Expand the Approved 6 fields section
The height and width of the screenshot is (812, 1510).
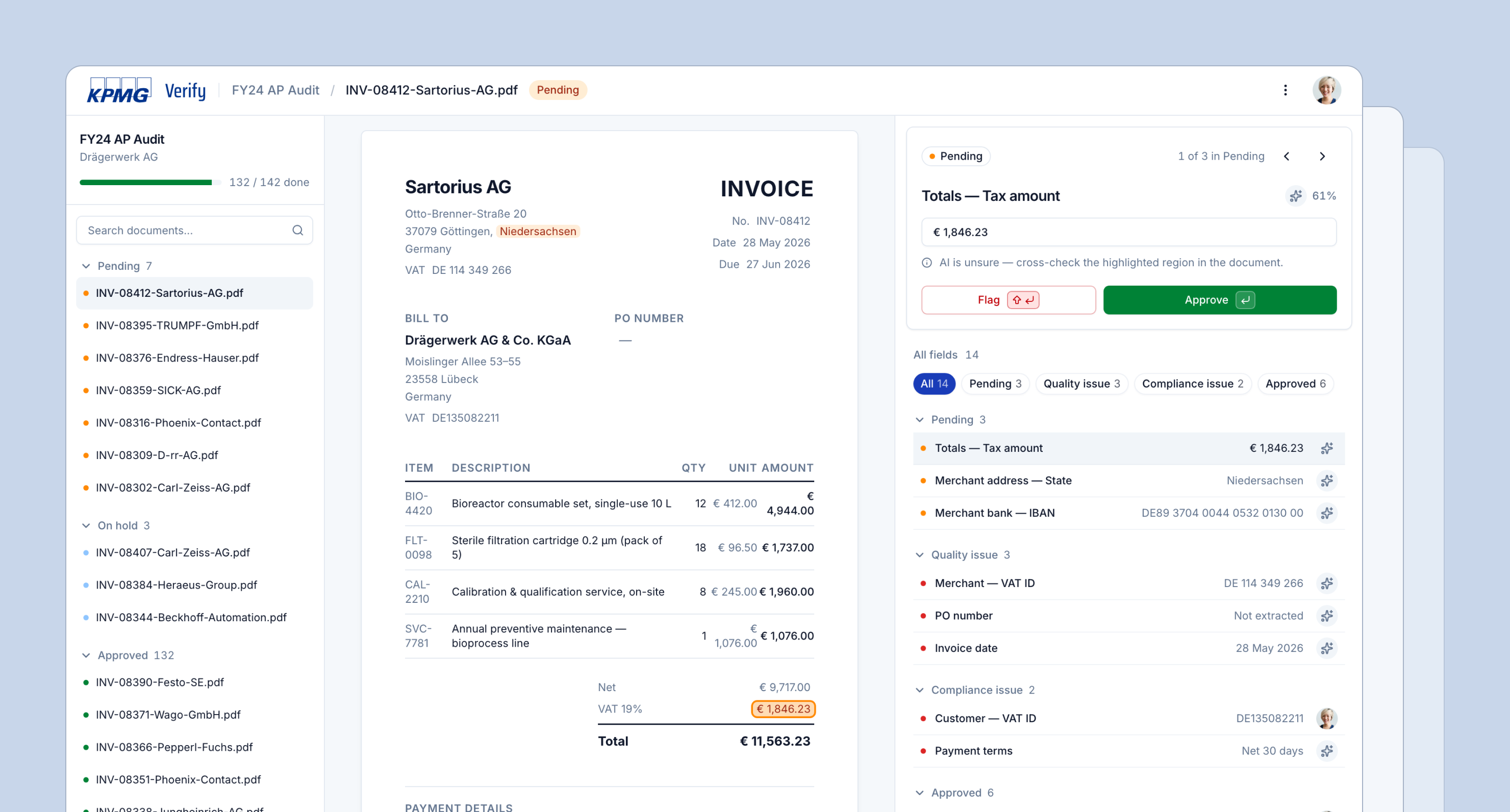pos(920,793)
